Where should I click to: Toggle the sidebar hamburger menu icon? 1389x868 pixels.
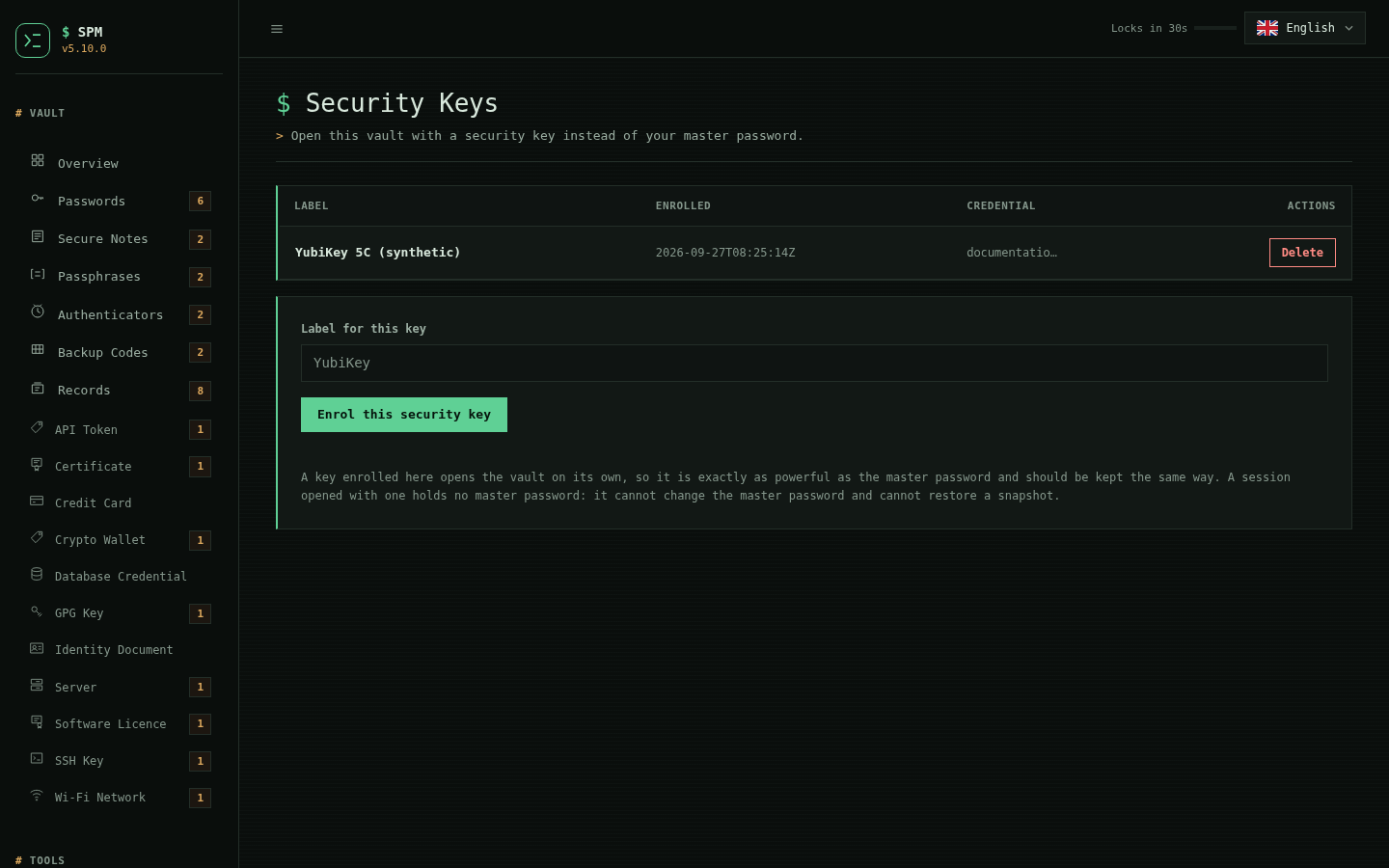(x=277, y=29)
